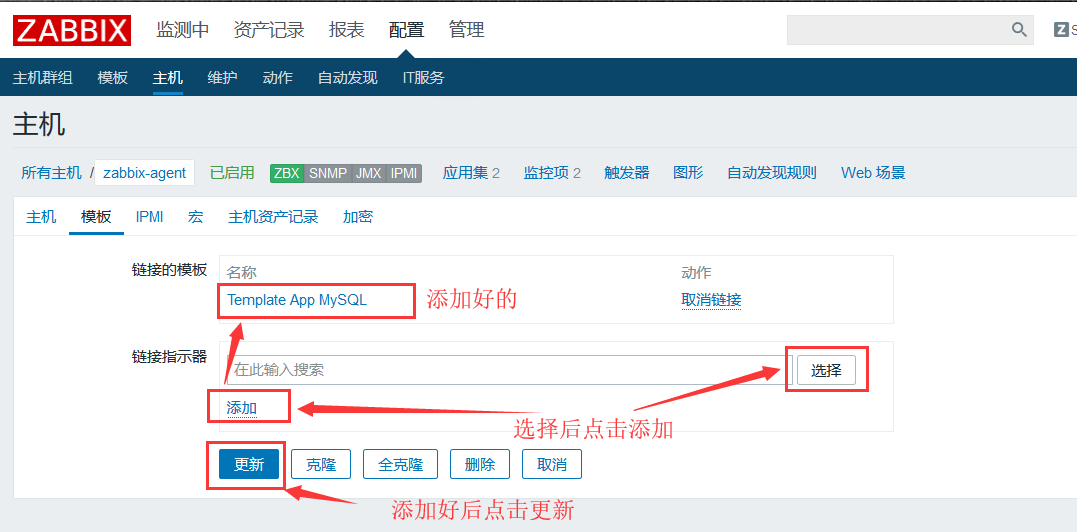
Task: Click the 选择 button
Action: coord(826,371)
